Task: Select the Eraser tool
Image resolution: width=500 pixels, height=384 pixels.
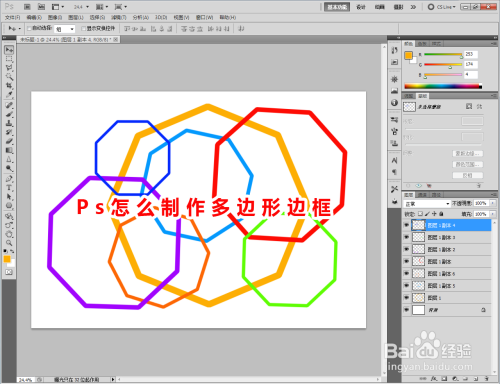Action: 9,142
